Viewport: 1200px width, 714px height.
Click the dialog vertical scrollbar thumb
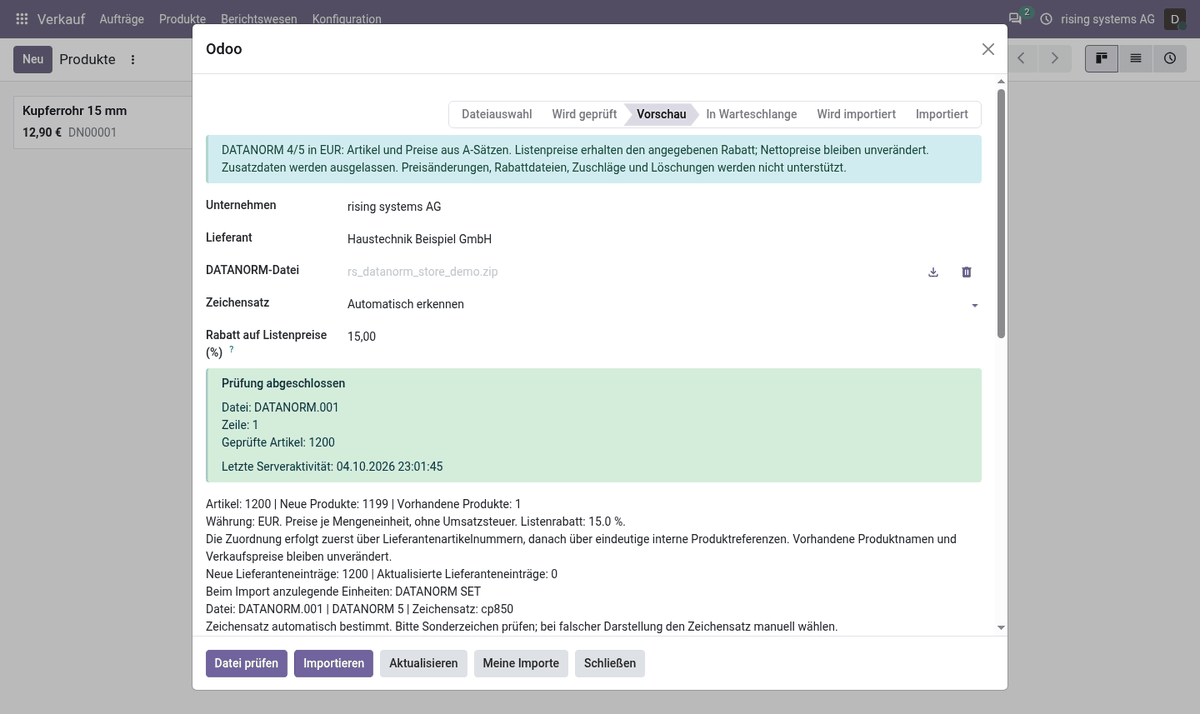(x=1001, y=213)
